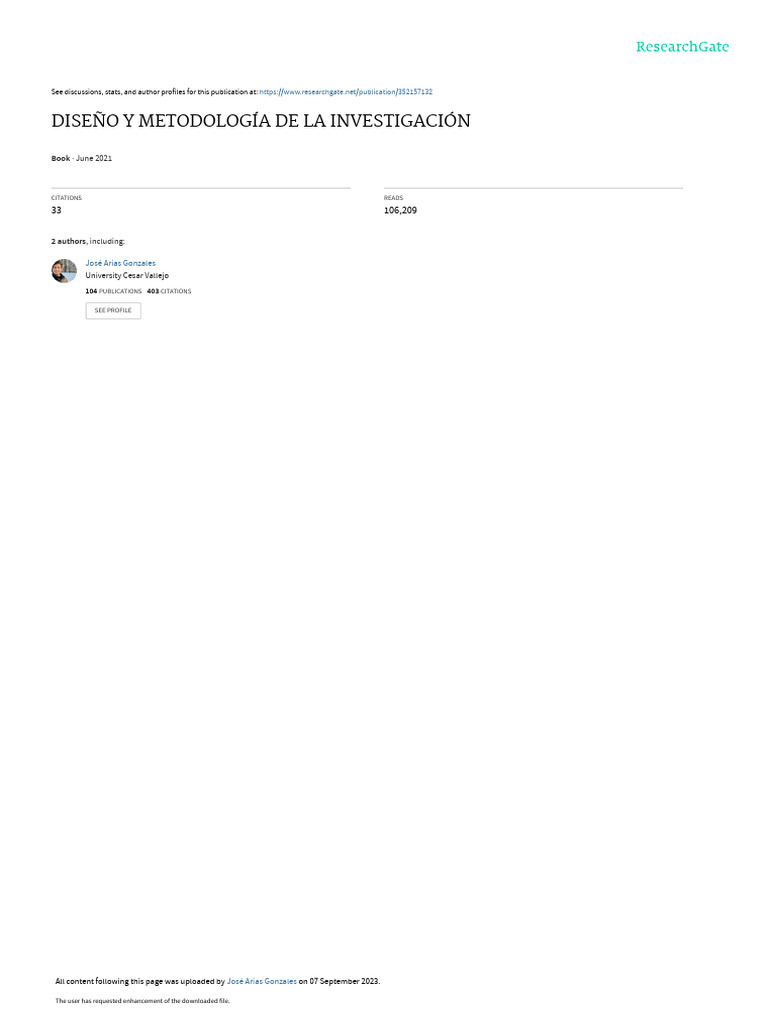Image resolution: width=768 pixels, height=1024 pixels.
Task: Click the 07 September 2023 upload date
Action: [344, 982]
